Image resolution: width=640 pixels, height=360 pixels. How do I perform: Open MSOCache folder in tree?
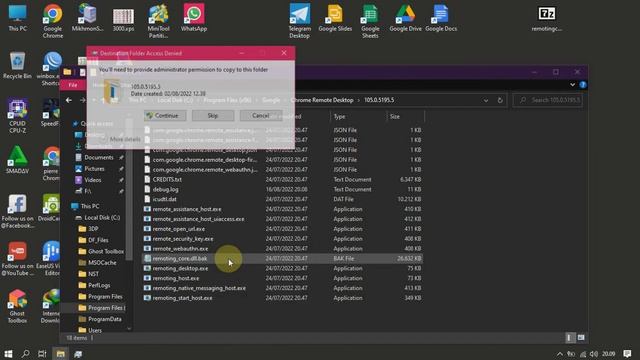tap(102, 263)
